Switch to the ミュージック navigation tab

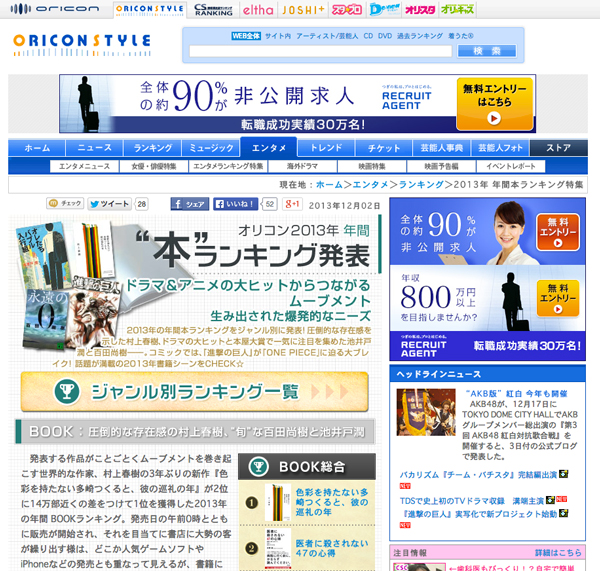pos(212,148)
